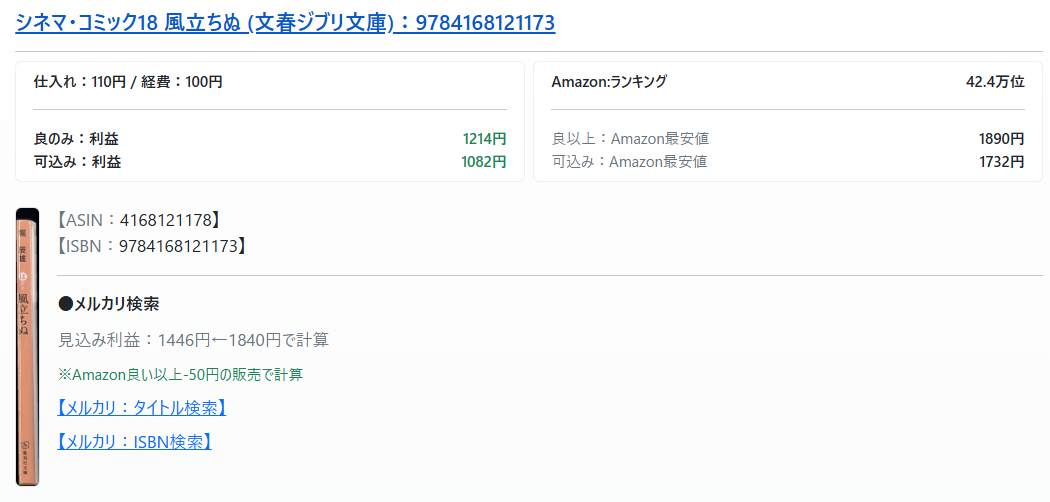
Task: Click the 1214円 profit value
Action: coord(484,139)
